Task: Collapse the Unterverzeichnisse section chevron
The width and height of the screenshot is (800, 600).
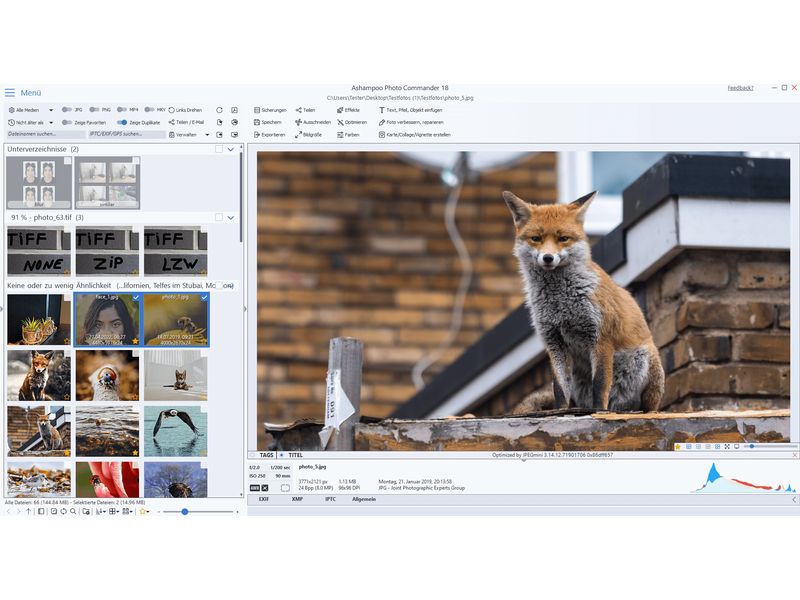Action: point(231,149)
